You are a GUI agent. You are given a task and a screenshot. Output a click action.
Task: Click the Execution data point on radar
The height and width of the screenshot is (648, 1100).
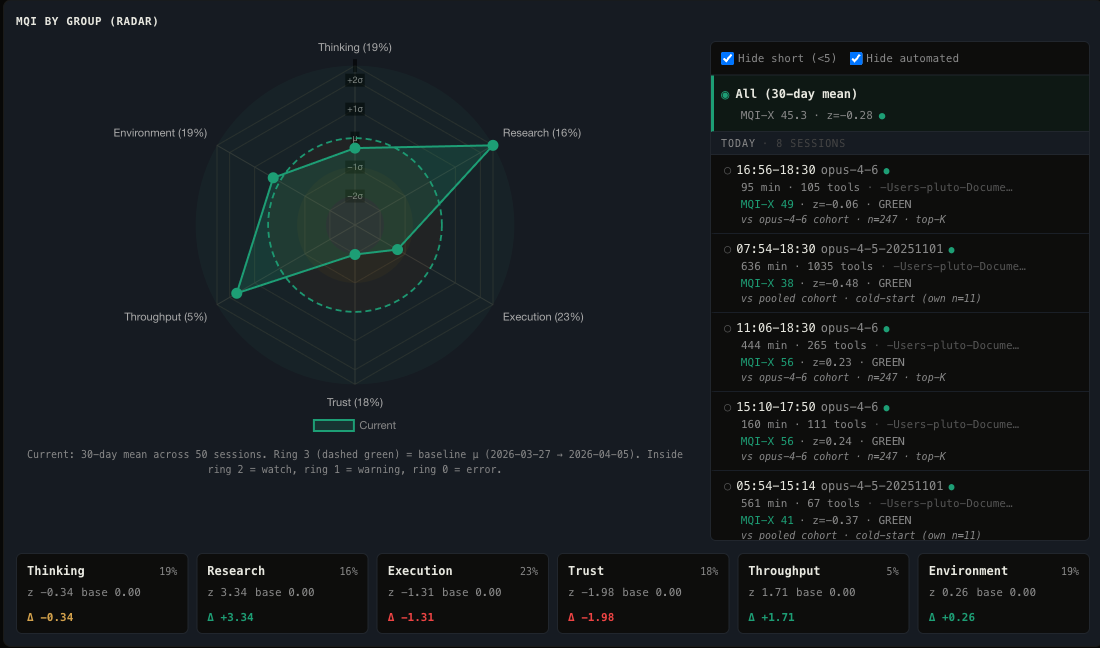398,250
